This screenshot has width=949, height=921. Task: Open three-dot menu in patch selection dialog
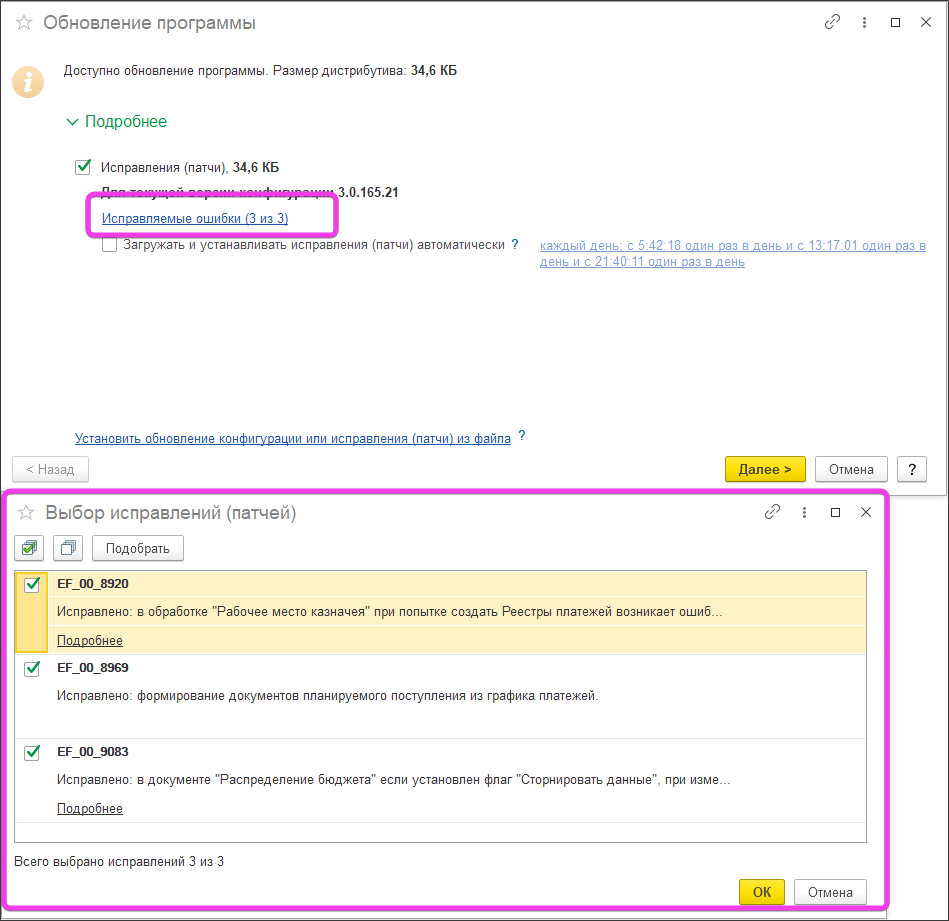[804, 512]
